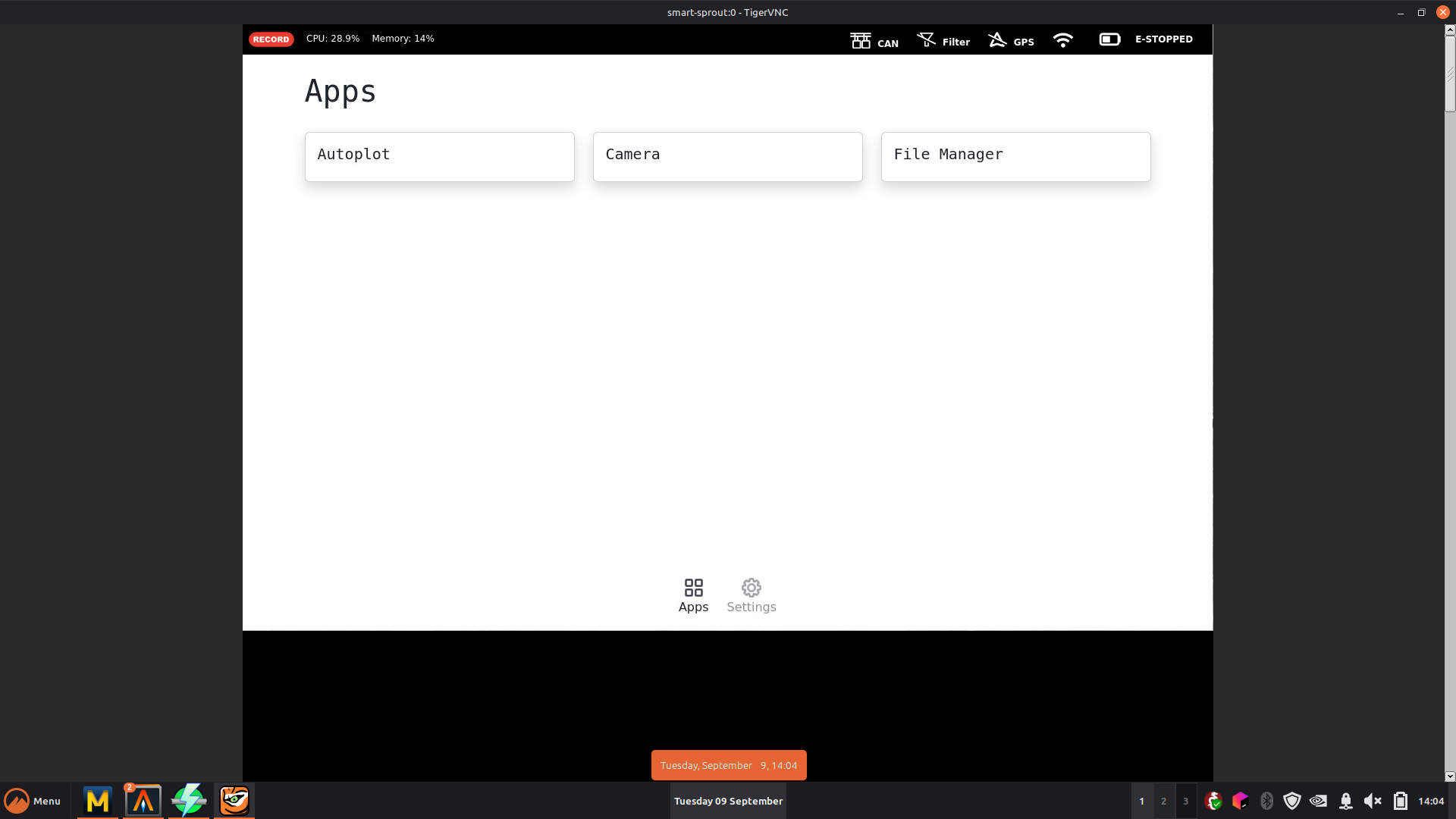The image size is (1456, 819).
Task: Open the Tuesday 09 September calendar
Action: (728, 801)
